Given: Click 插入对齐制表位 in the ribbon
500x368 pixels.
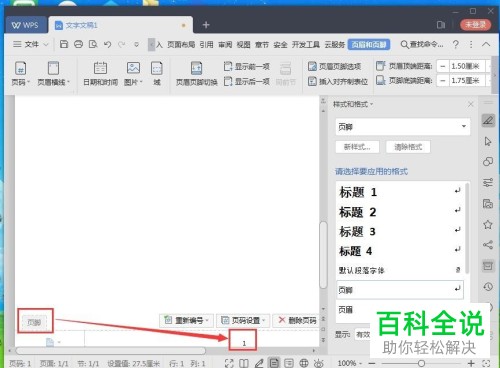Looking at the screenshot, I should pos(338,81).
